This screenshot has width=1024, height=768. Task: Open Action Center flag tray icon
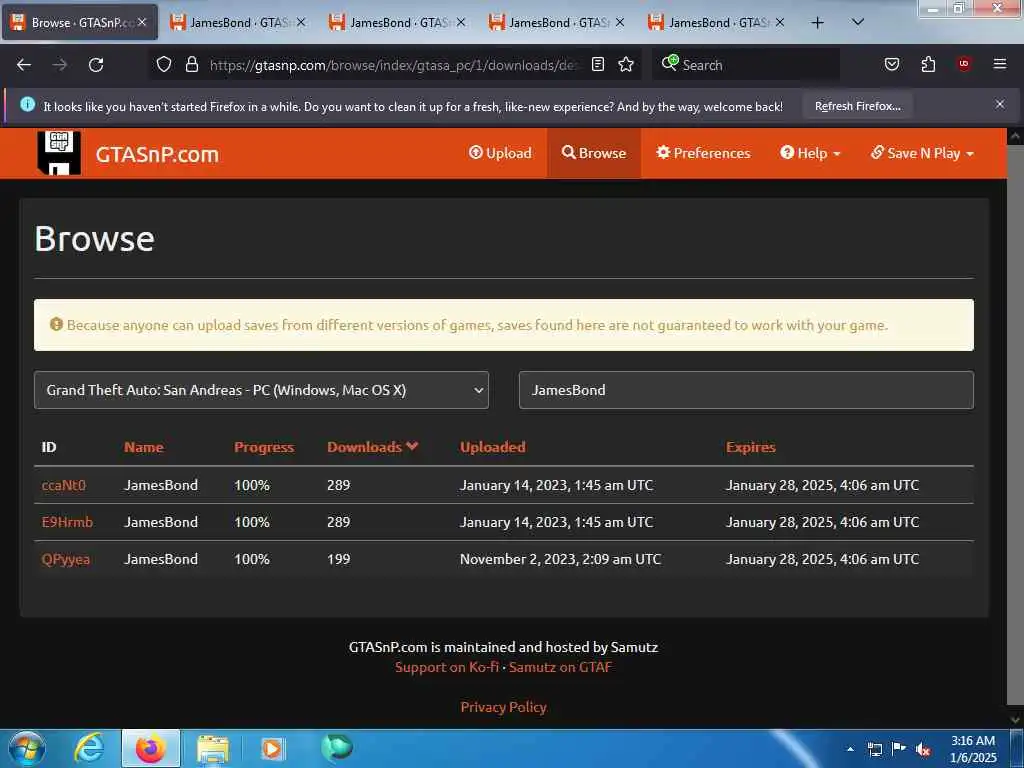click(x=899, y=749)
